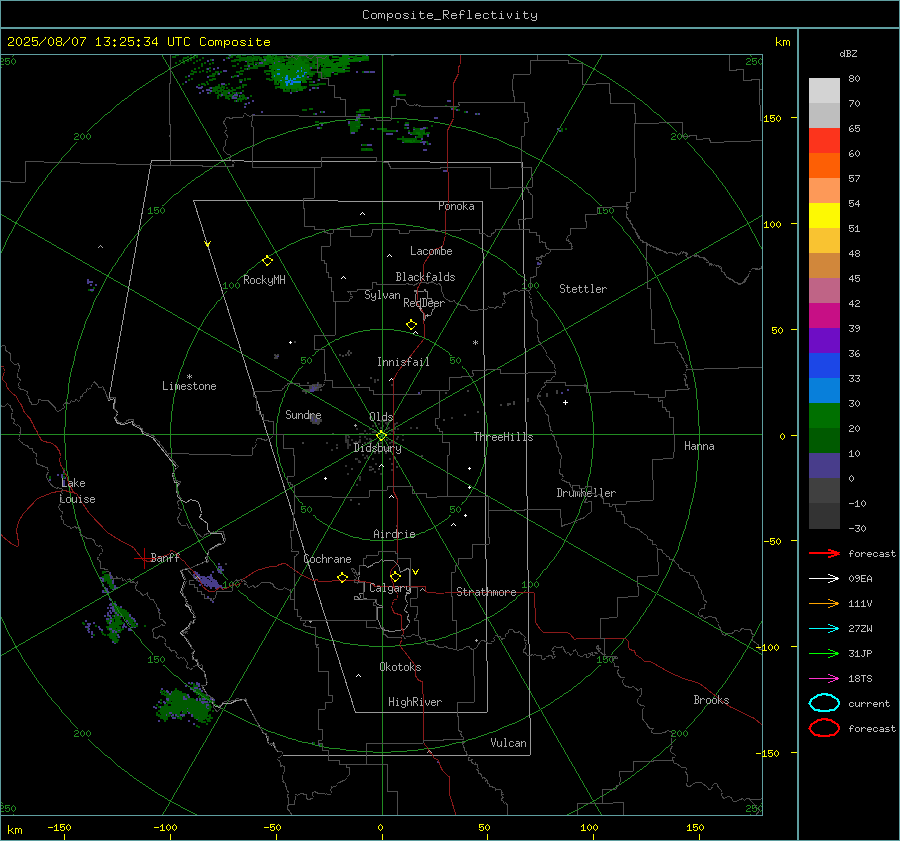Click the red 'forecast' ellipse legend icon
Screen dimensions: 900x841
824,728
